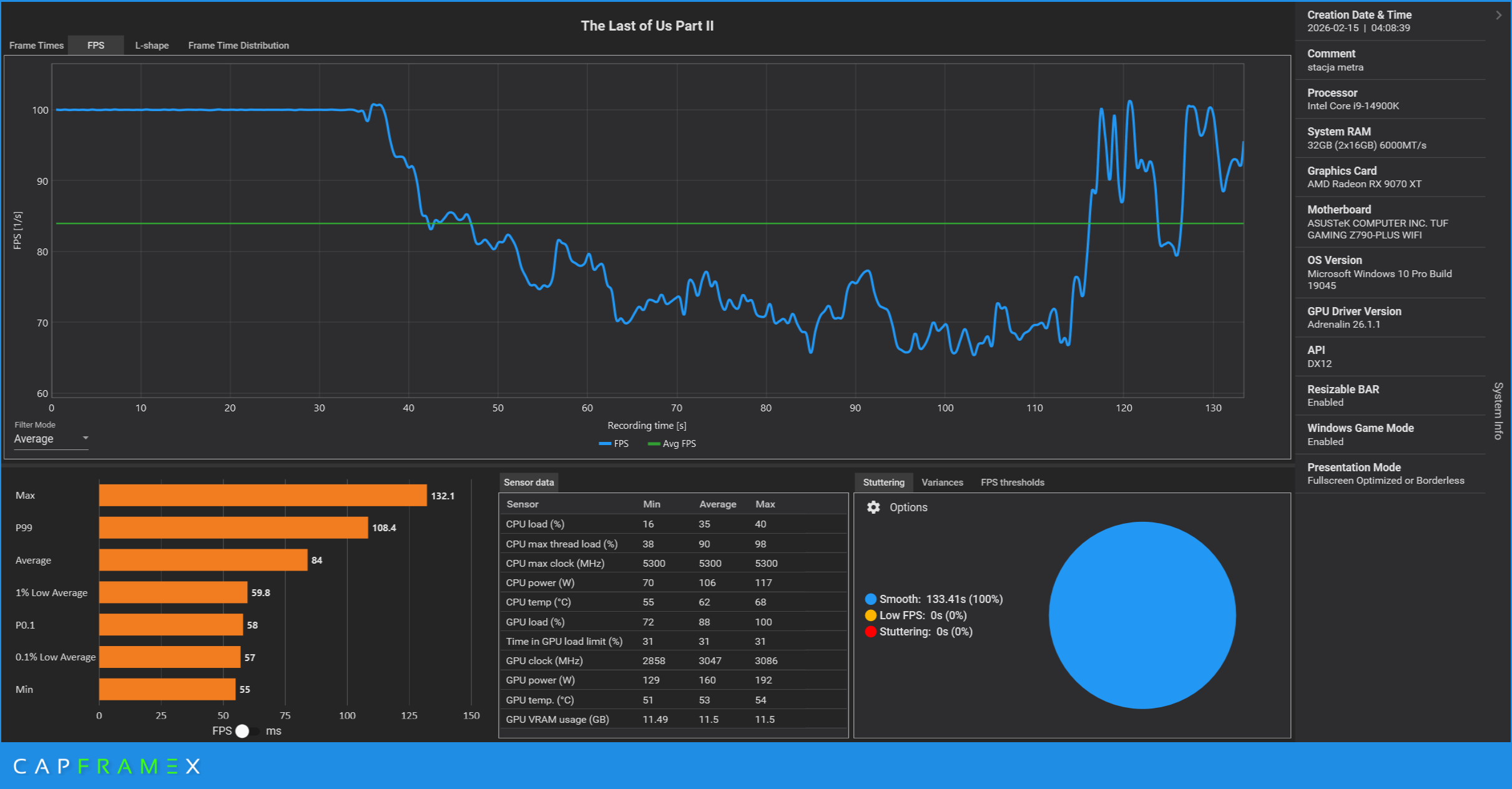The image size is (1512, 789).
Task: Toggle Avg FPS series in chart legend
Action: (x=672, y=444)
